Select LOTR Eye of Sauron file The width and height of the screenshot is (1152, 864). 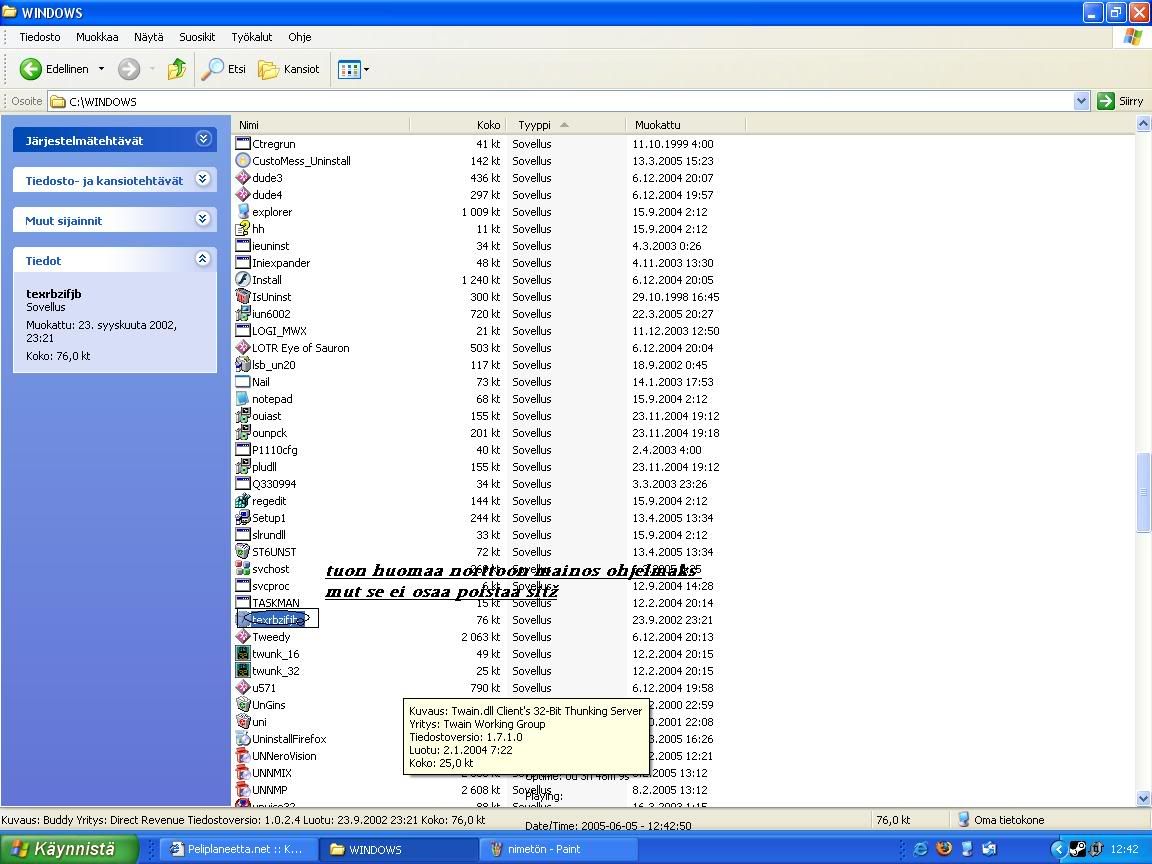click(300, 348)
